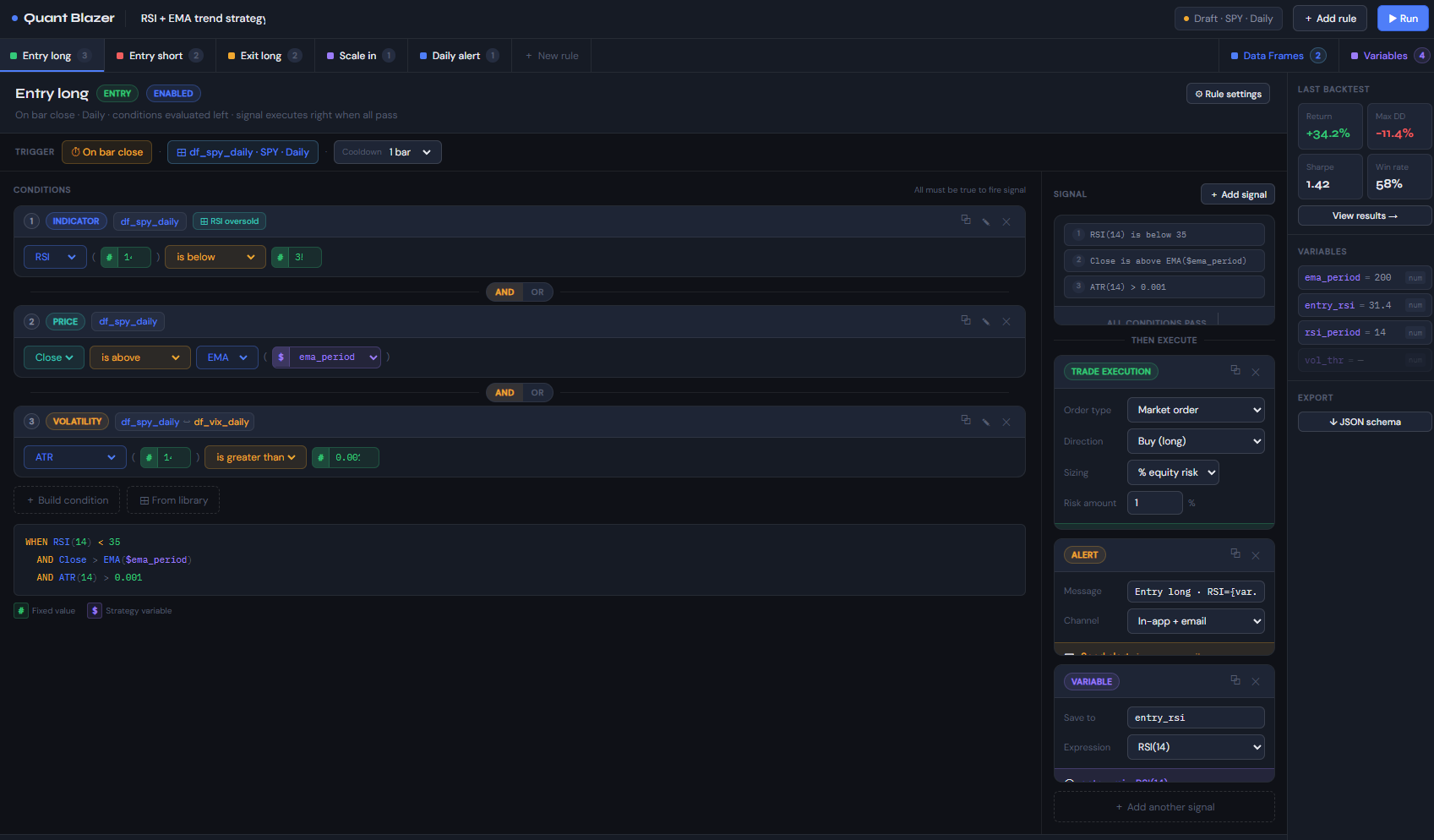This screenshot has height=840, width=1434.
Task: Delete the VOLATILITY ATR condition
Action: [x=1006, y=421]
